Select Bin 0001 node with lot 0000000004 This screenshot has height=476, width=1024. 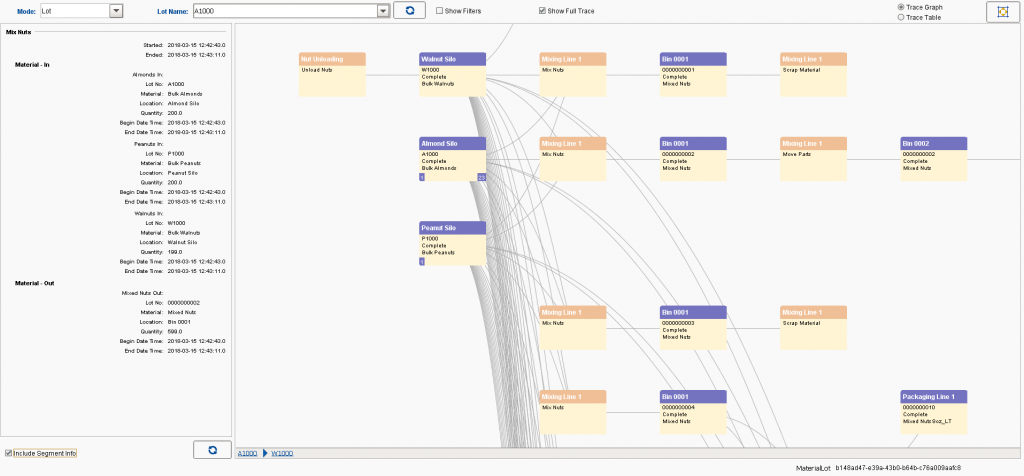(x=693, y=412)
